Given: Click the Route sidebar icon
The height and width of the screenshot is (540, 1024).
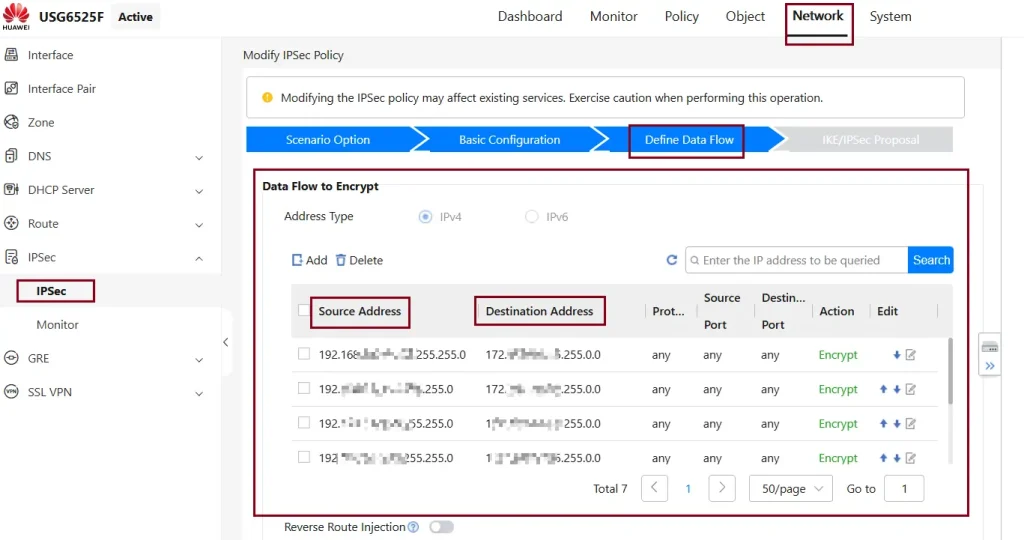Looking at the screenshot, I should click(11, 223).
